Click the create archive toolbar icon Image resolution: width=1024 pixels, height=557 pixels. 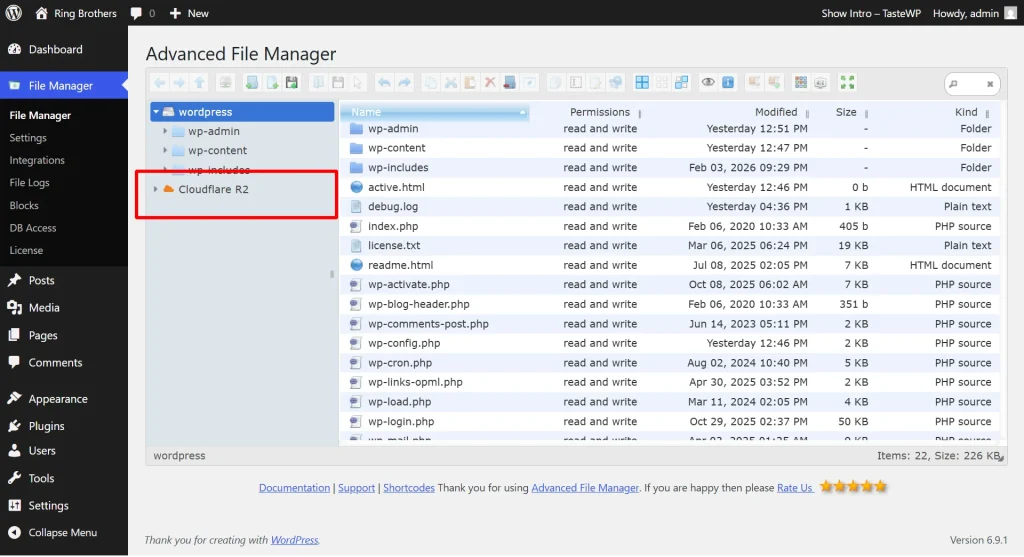point(775,82)
